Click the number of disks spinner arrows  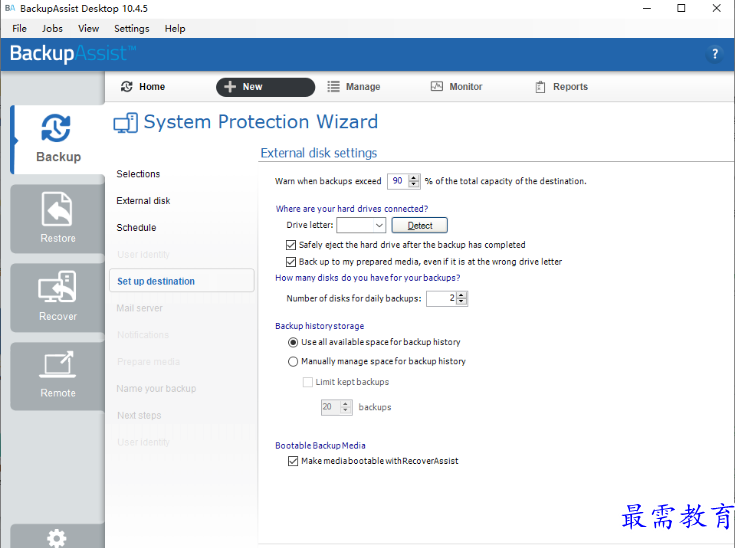(462, 299)
